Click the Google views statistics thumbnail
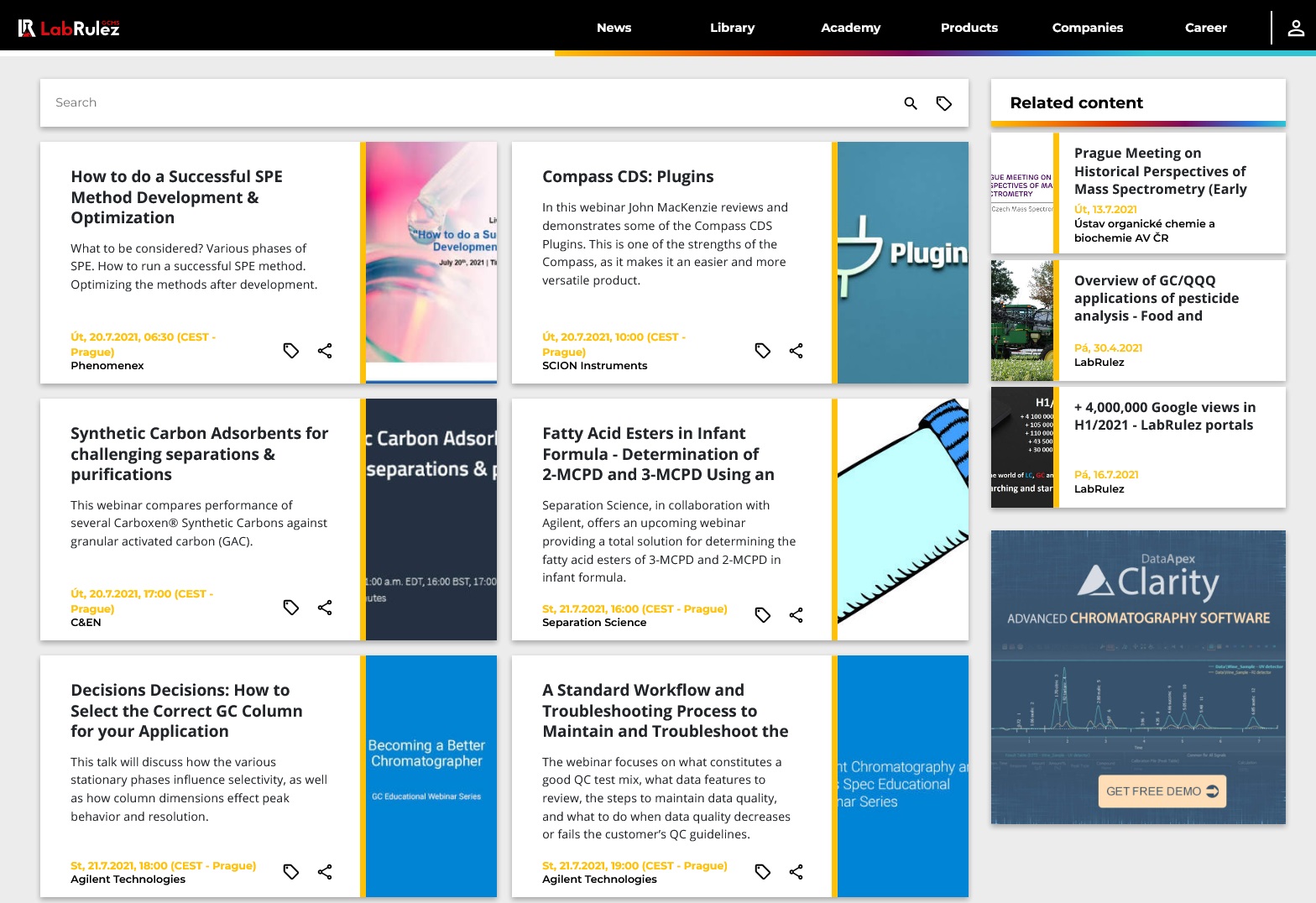 [x=1022, y=447]
